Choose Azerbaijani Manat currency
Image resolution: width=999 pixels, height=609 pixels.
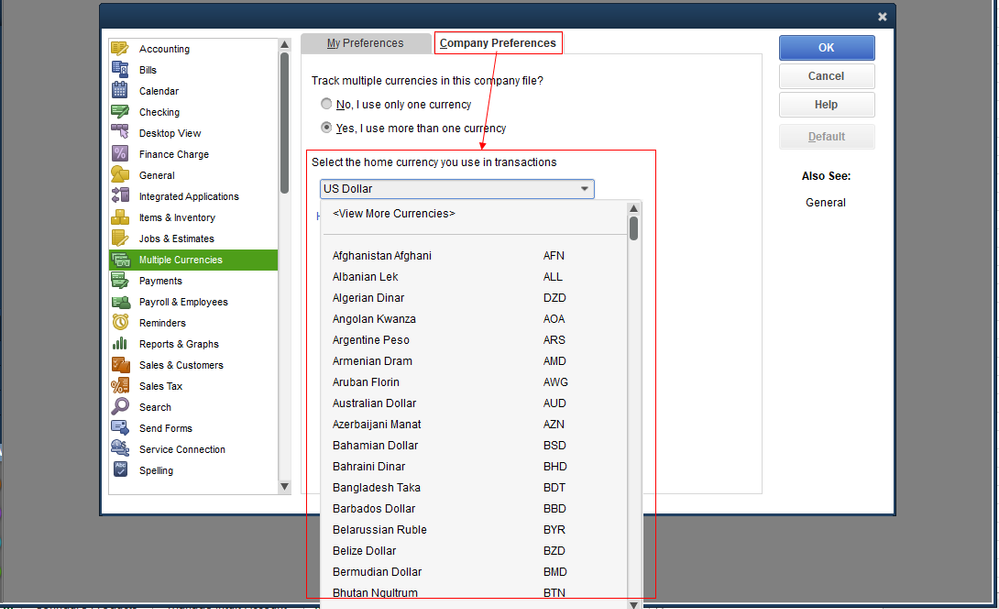475,424
